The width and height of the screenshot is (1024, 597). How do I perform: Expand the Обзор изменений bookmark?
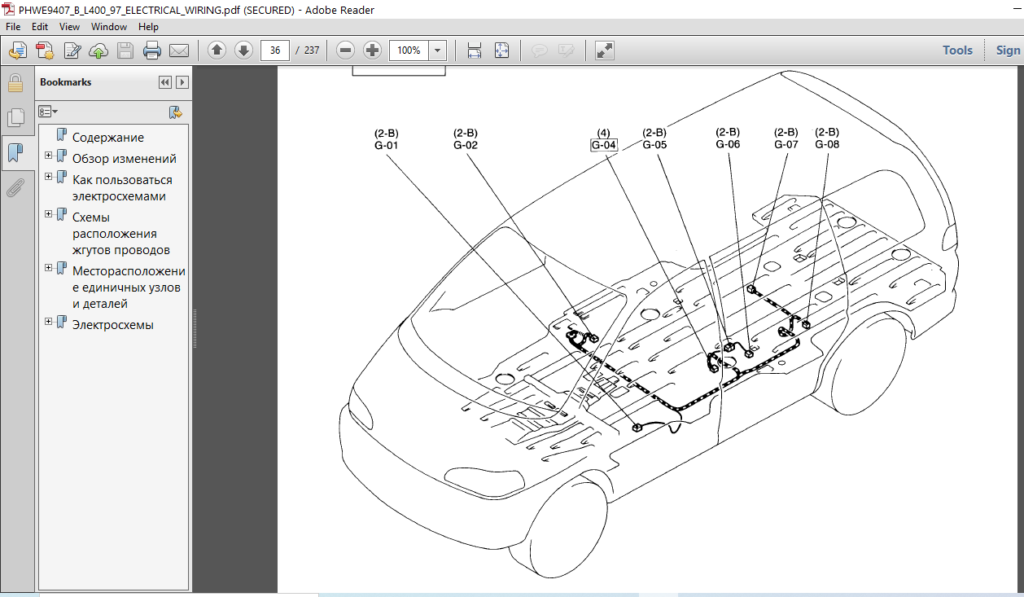pos(48,155)
